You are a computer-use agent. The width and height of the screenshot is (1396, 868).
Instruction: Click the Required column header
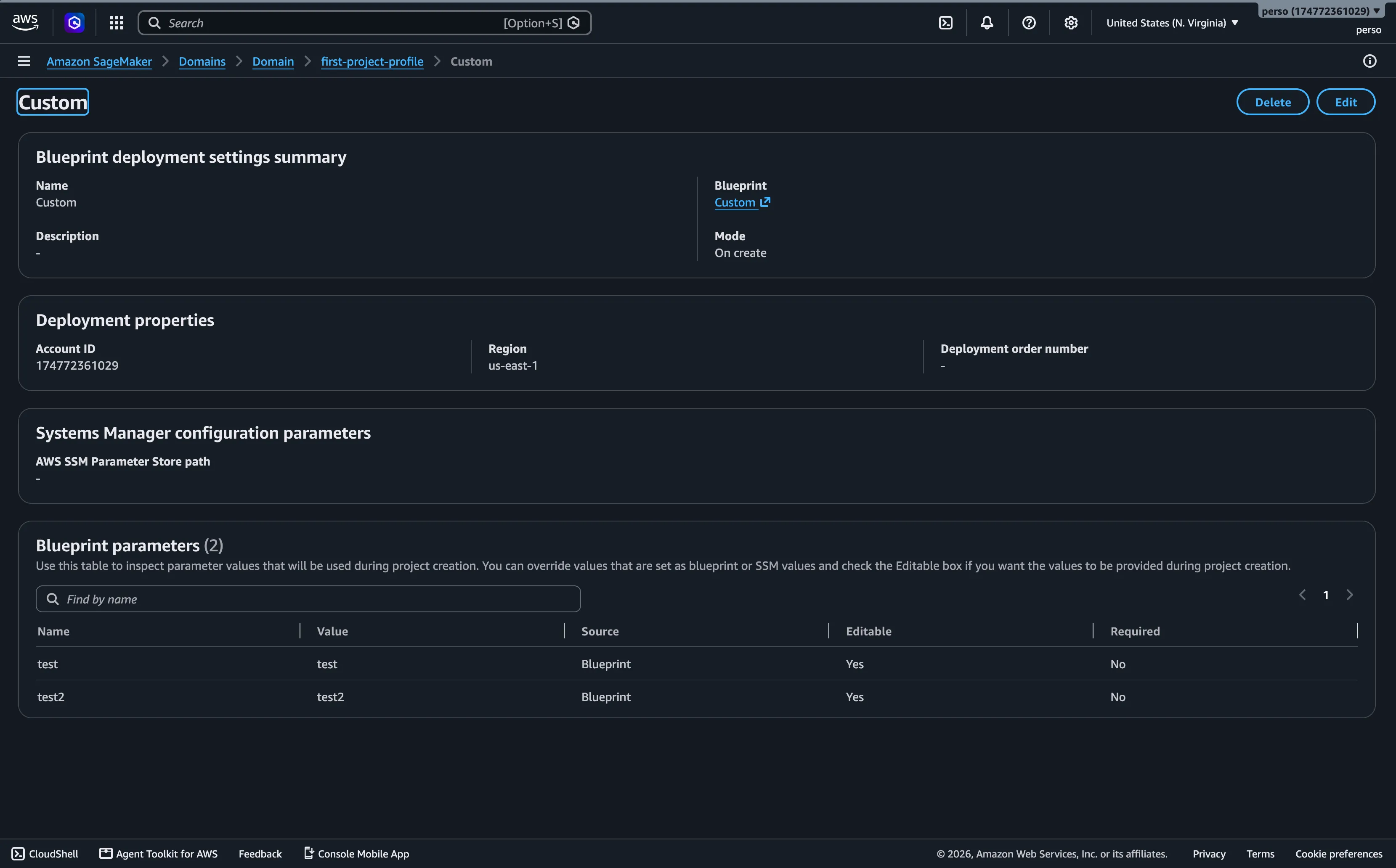[x=1135, y=631]
